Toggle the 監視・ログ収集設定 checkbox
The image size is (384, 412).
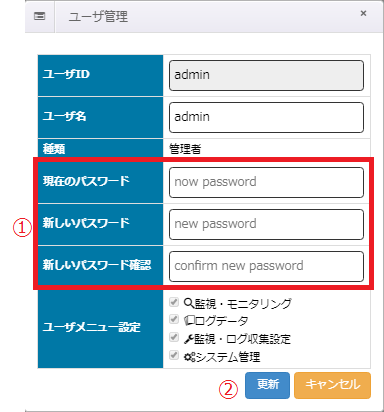(174, 337)
